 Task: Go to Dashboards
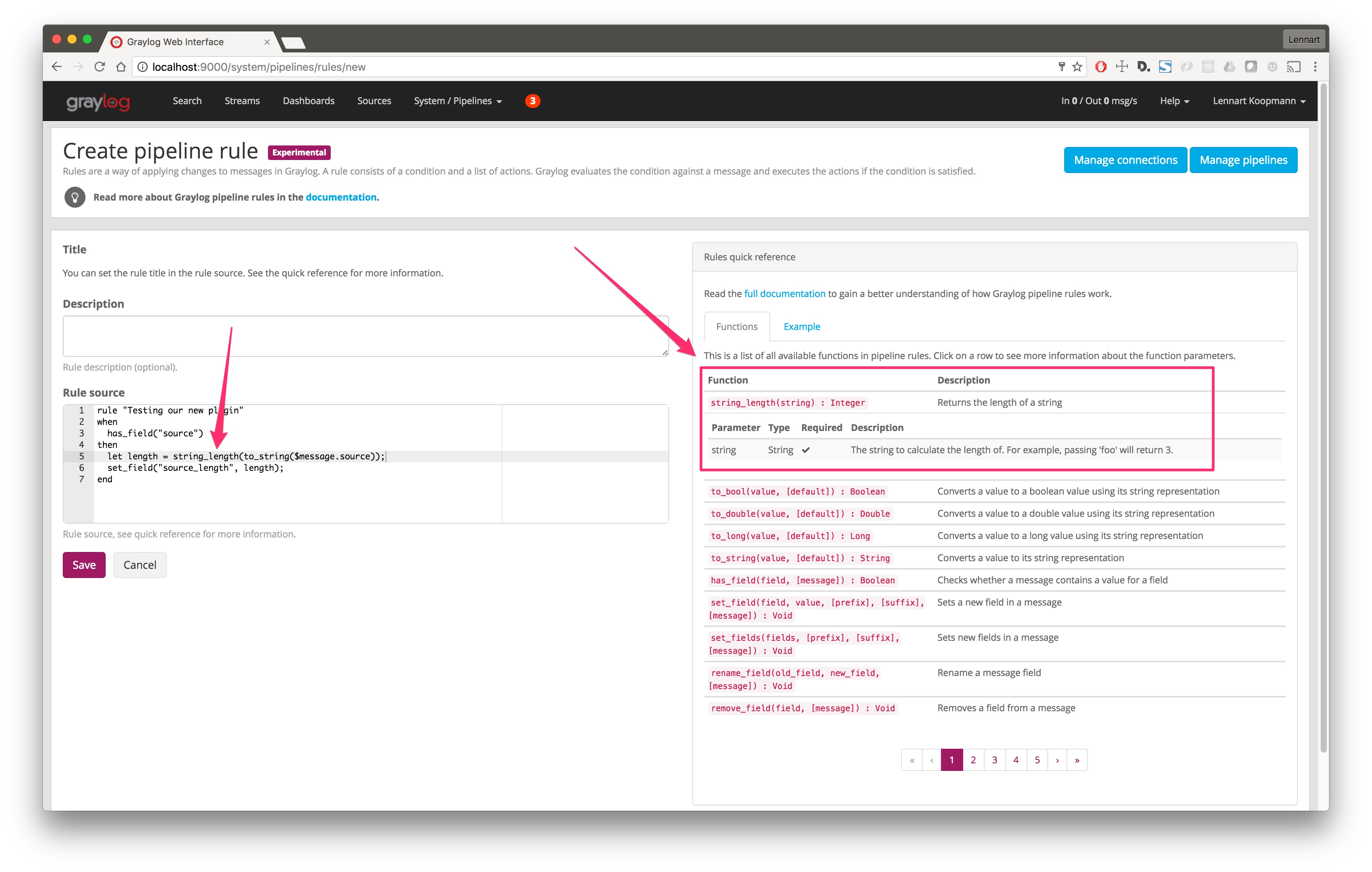click(x=308, y=101)
